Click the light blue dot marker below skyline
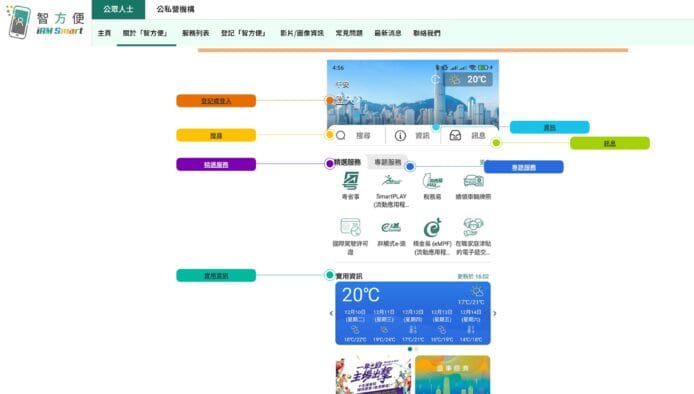Image resolution: width=694 pixels, height=394 pixels. click(x=436, y=127)
